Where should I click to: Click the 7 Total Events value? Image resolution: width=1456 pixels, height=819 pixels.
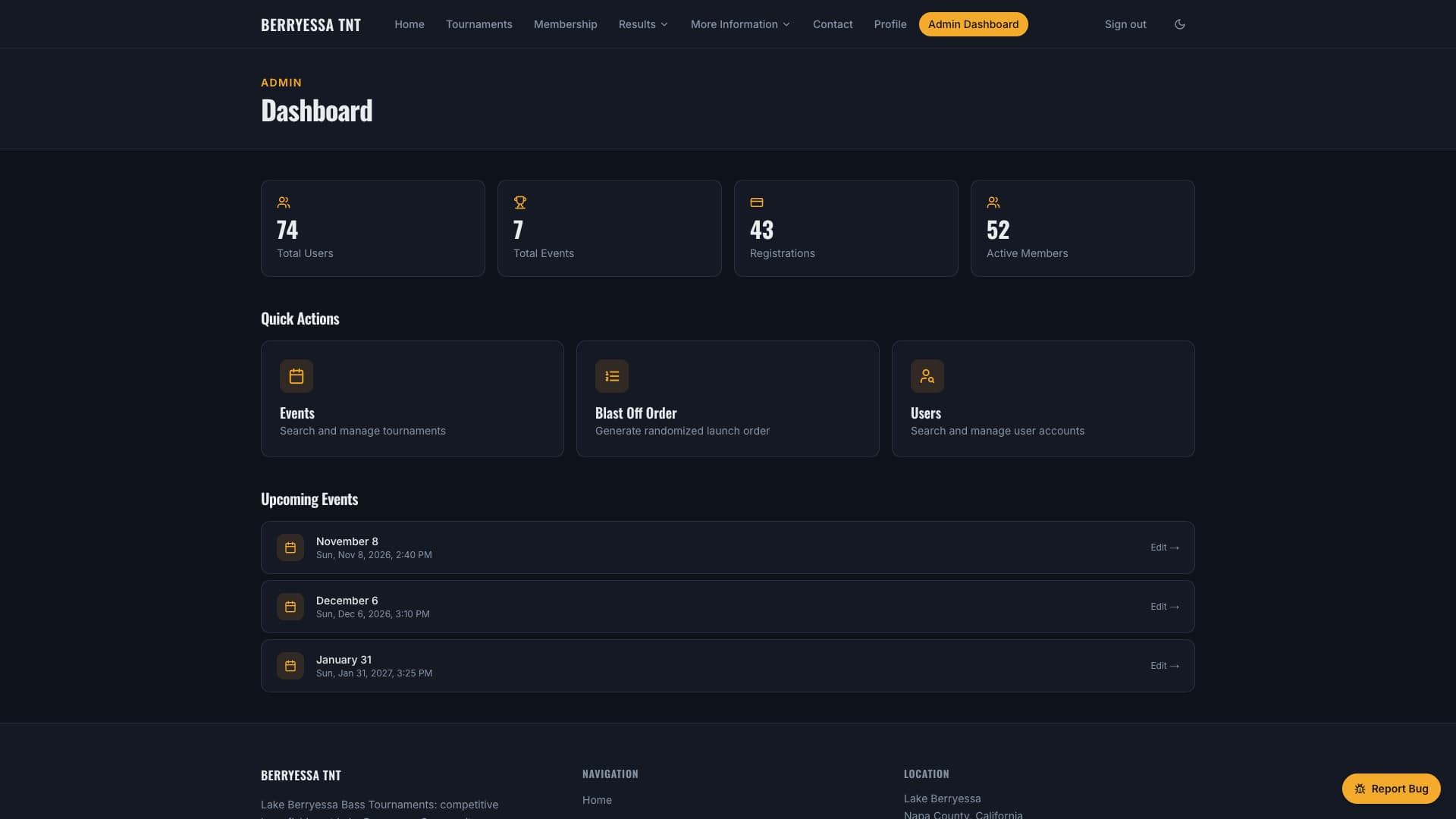[519, 230]
